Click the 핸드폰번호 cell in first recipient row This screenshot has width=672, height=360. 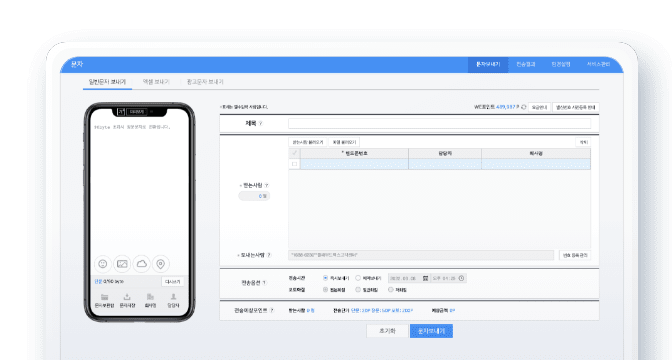(x=354, y=164)
